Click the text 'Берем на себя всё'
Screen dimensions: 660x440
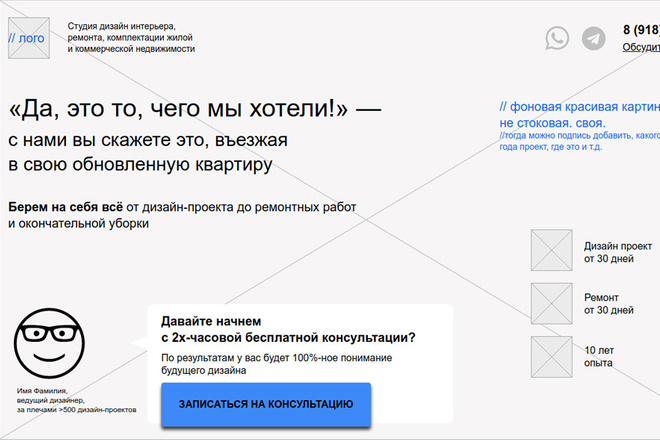66,207
